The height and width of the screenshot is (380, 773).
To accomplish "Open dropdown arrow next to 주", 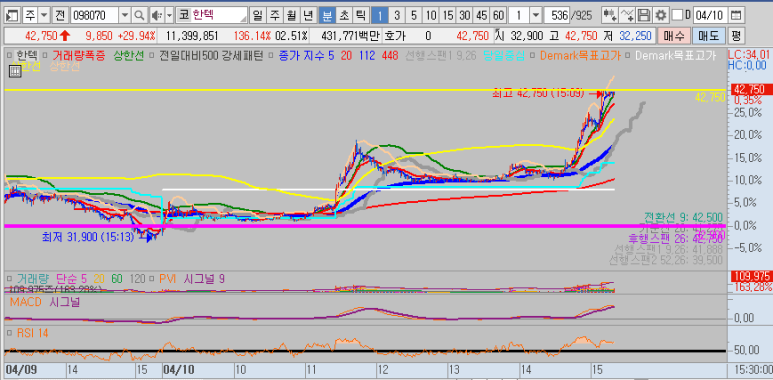I will click(x=44, y=15).
